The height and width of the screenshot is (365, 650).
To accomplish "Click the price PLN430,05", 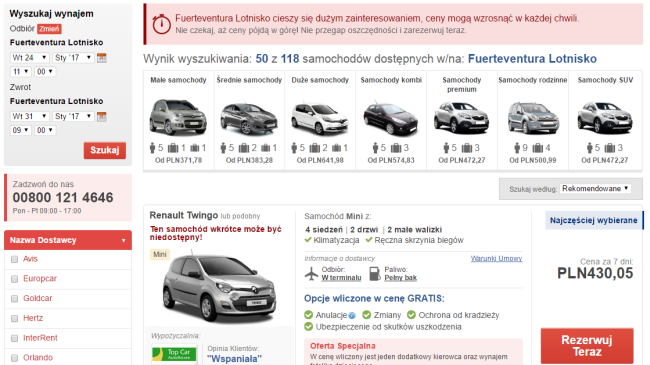I will [595, 273].
